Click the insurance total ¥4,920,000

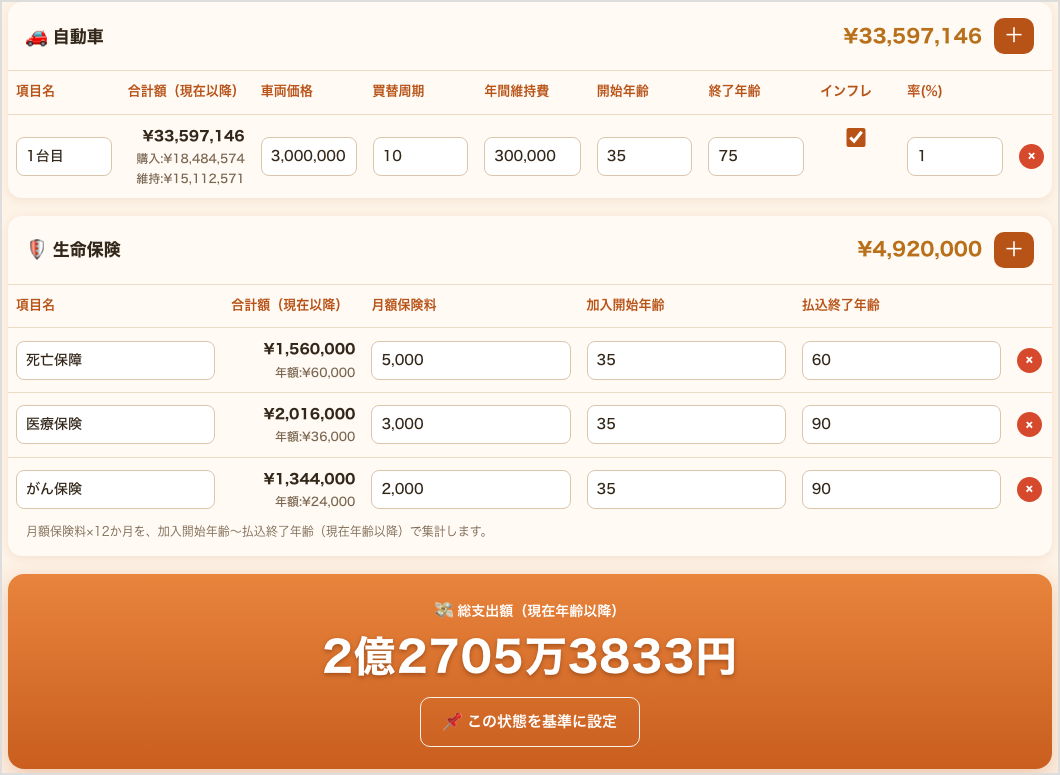[x=919, y=249]
